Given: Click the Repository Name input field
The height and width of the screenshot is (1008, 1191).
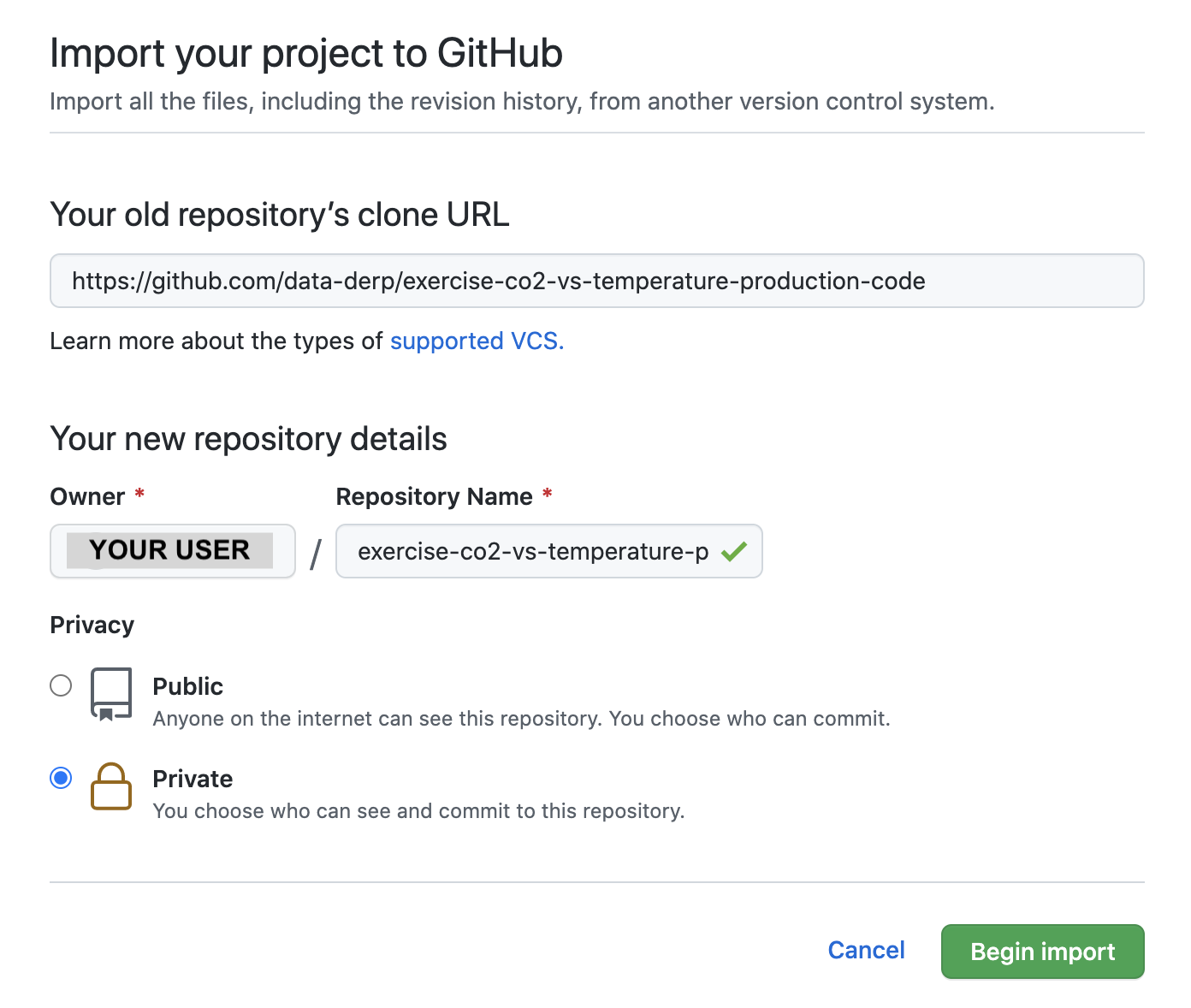Looking at the screenshot, I should point(548,551).
